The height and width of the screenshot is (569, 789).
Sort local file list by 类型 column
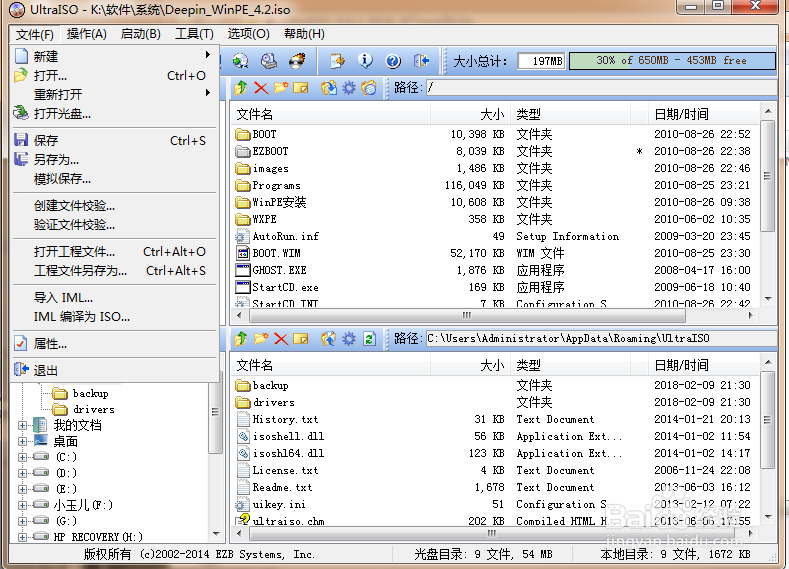[x=571, y=366]
